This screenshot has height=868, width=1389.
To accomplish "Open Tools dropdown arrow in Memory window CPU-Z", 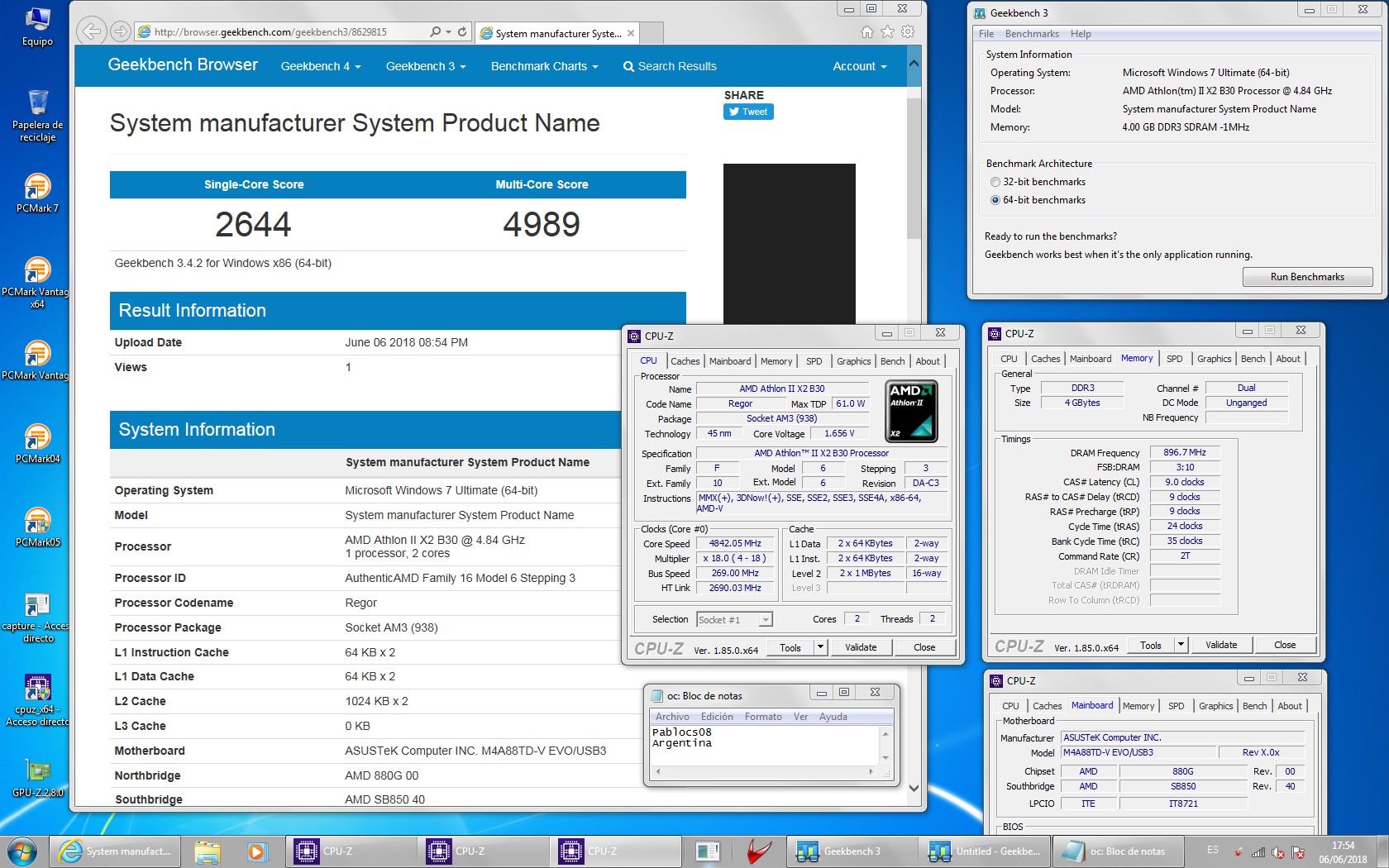I will pos(1181,644).
